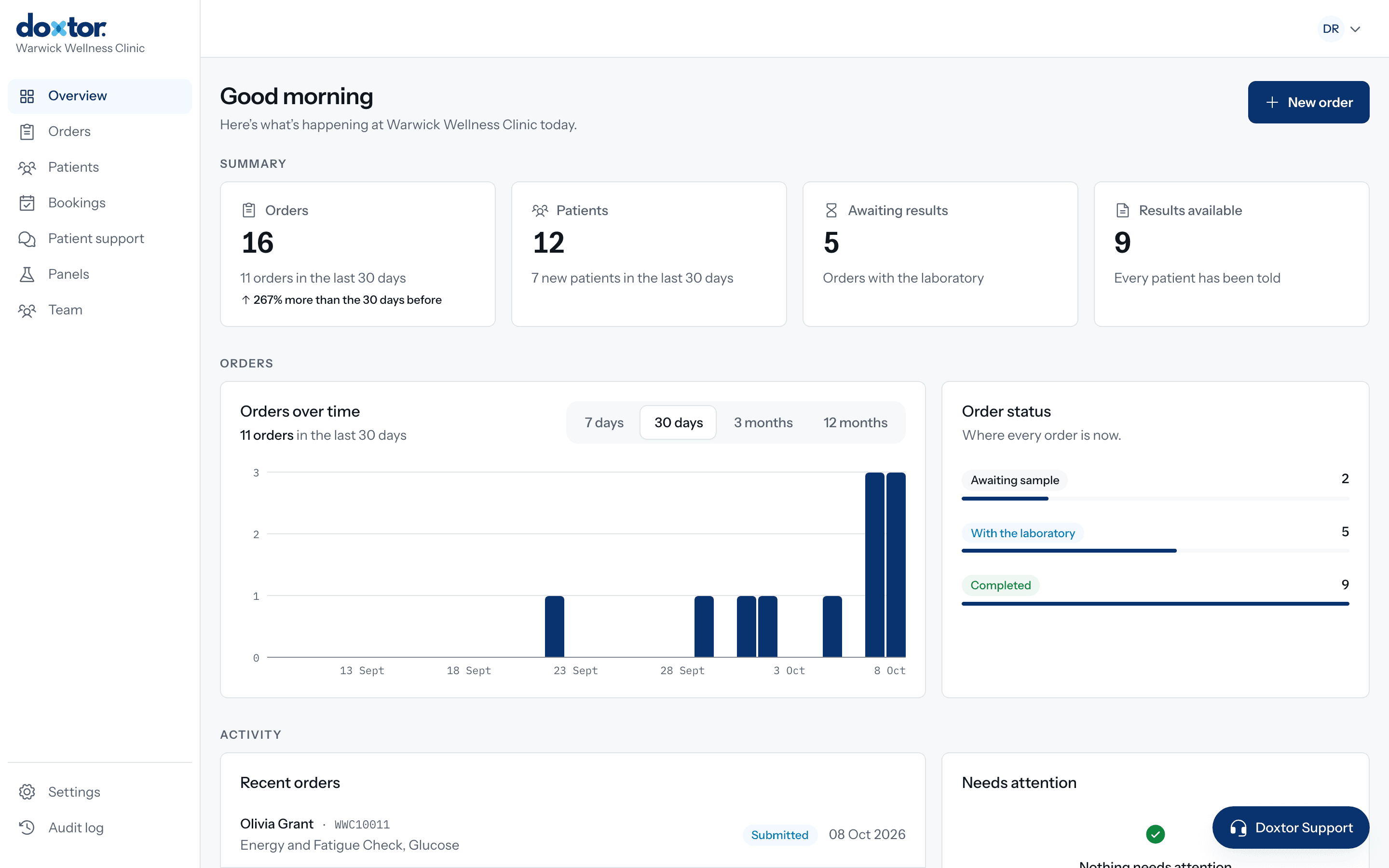Open Olivia Grant recent order row
This screenshot has height=868, width=1389.
coord(572,834)
